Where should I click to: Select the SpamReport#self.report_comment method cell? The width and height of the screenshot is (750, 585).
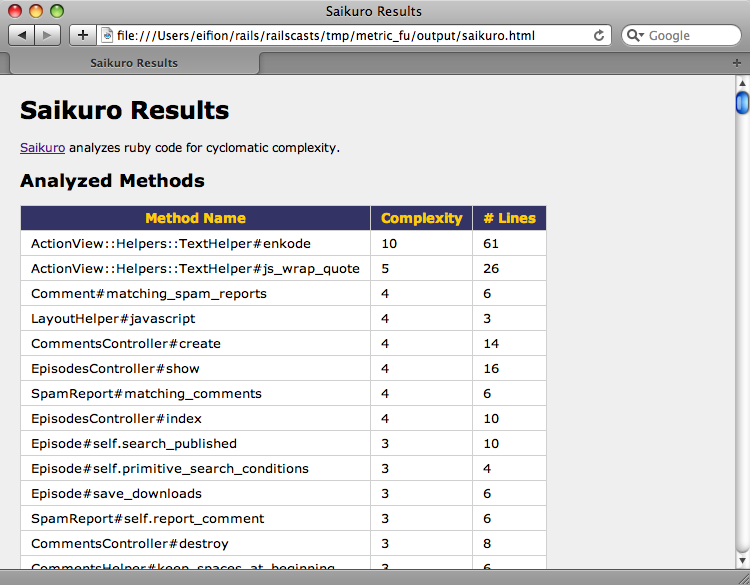pyautogui.click(x=196, y=519)
